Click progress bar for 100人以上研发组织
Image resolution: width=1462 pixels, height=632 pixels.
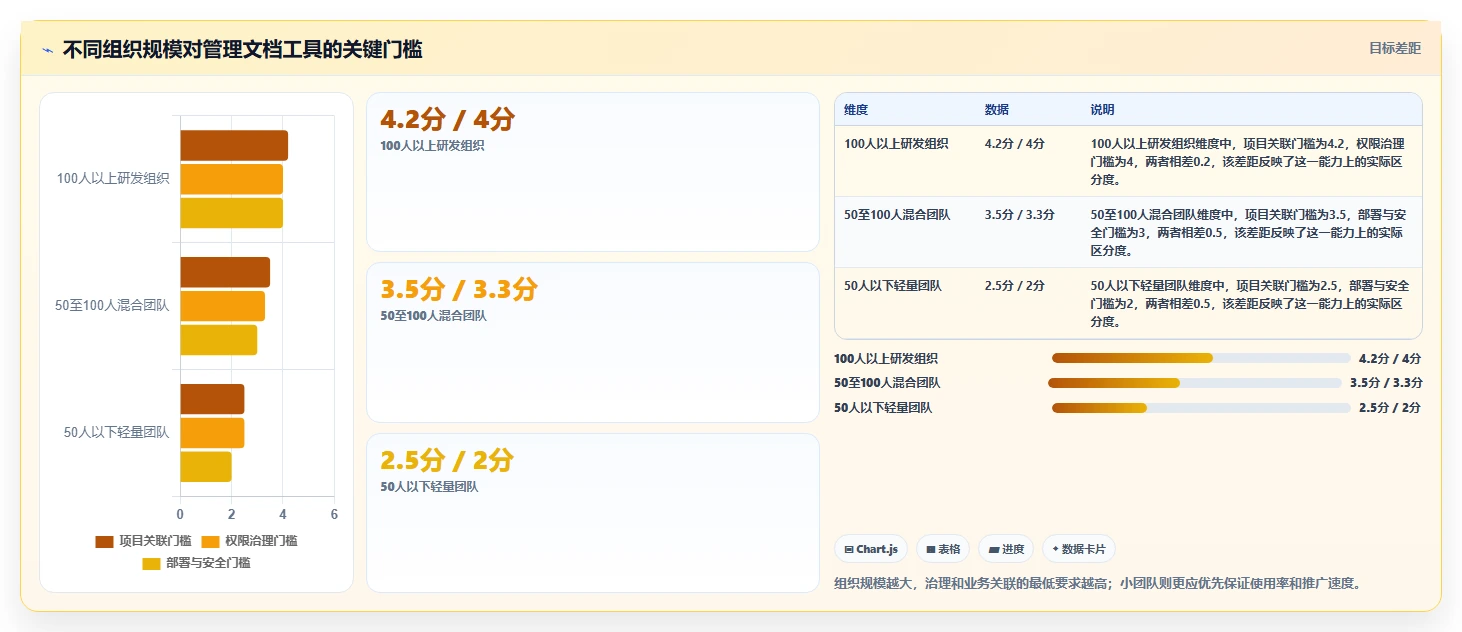click(1201, 358)
